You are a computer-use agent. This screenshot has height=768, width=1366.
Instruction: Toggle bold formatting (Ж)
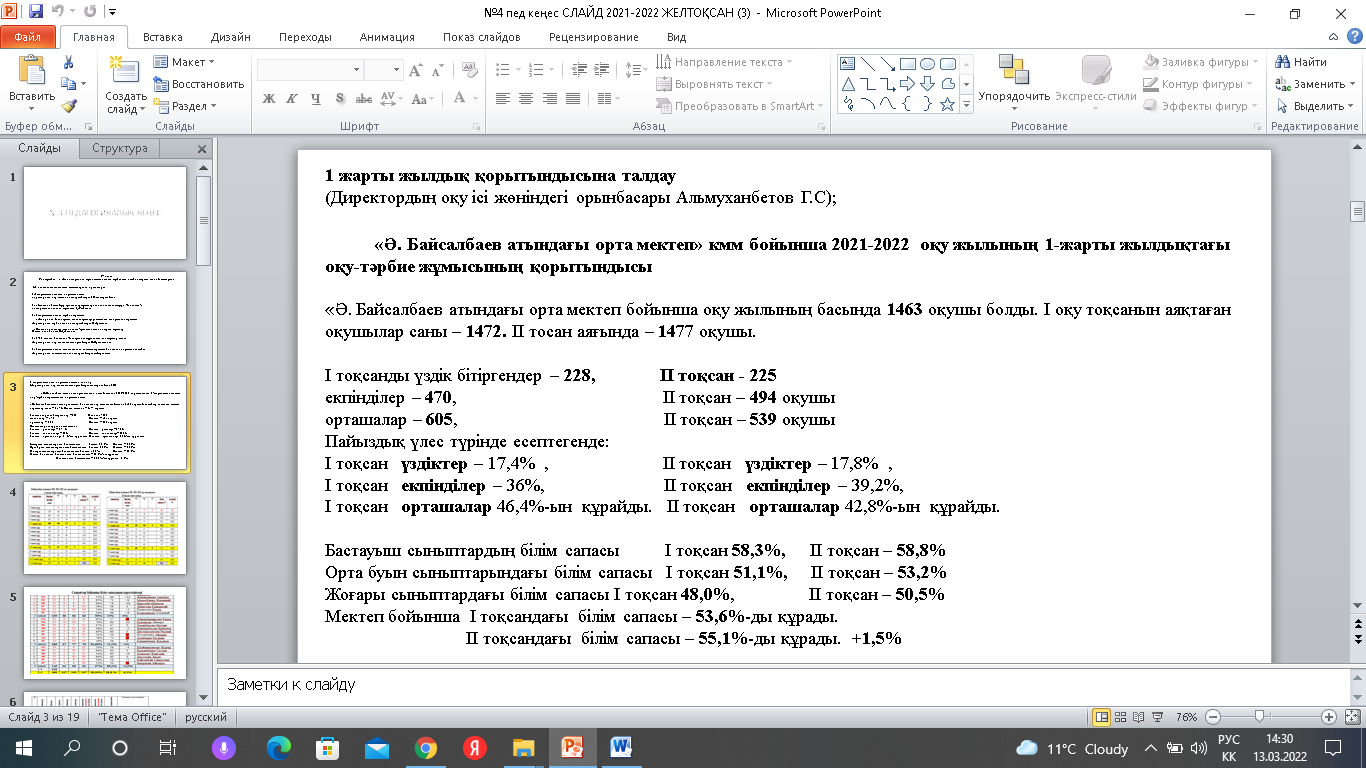(268, 98)
